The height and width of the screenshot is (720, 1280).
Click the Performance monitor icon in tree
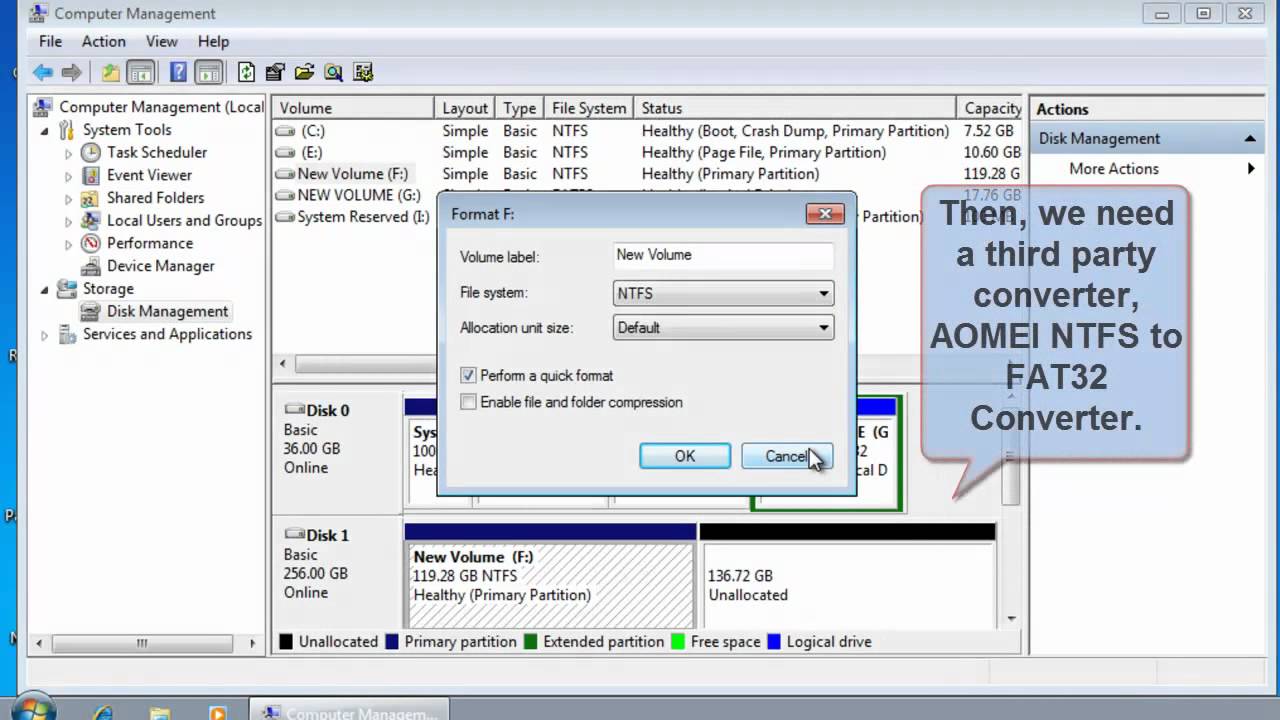point(91,243)
